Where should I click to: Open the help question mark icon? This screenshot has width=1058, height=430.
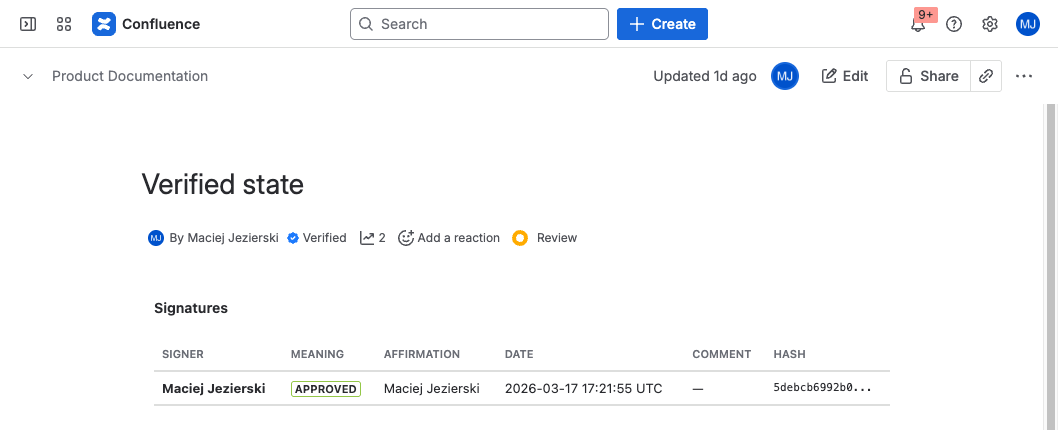pyautogui.click(x=953, y=24)
